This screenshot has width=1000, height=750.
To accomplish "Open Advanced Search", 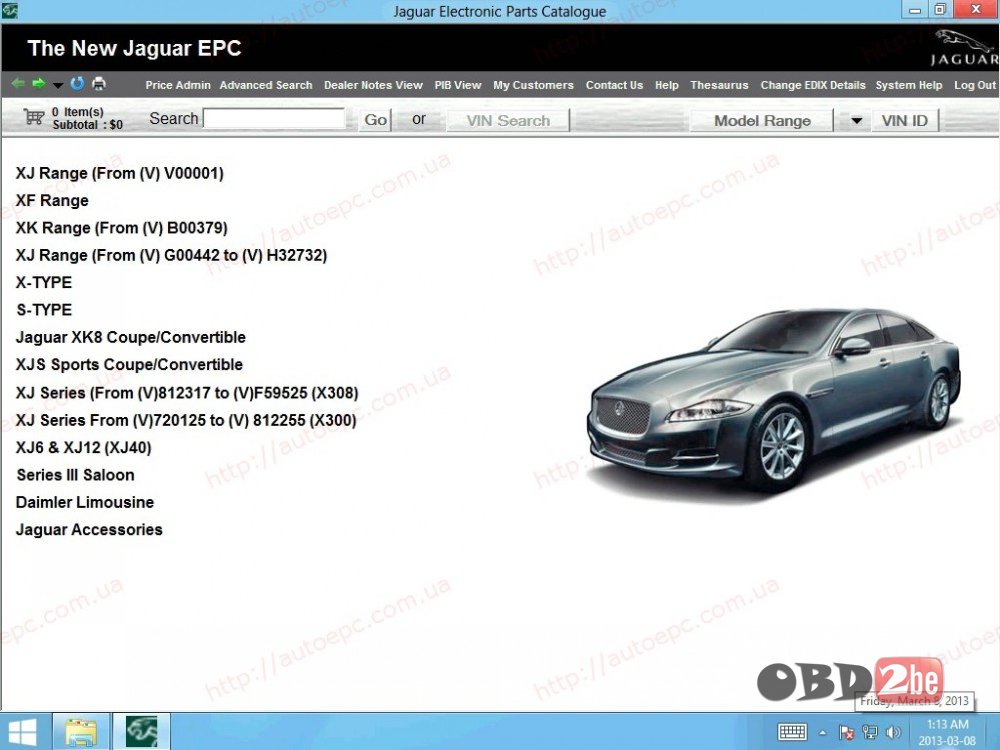I will coord(266,85).
